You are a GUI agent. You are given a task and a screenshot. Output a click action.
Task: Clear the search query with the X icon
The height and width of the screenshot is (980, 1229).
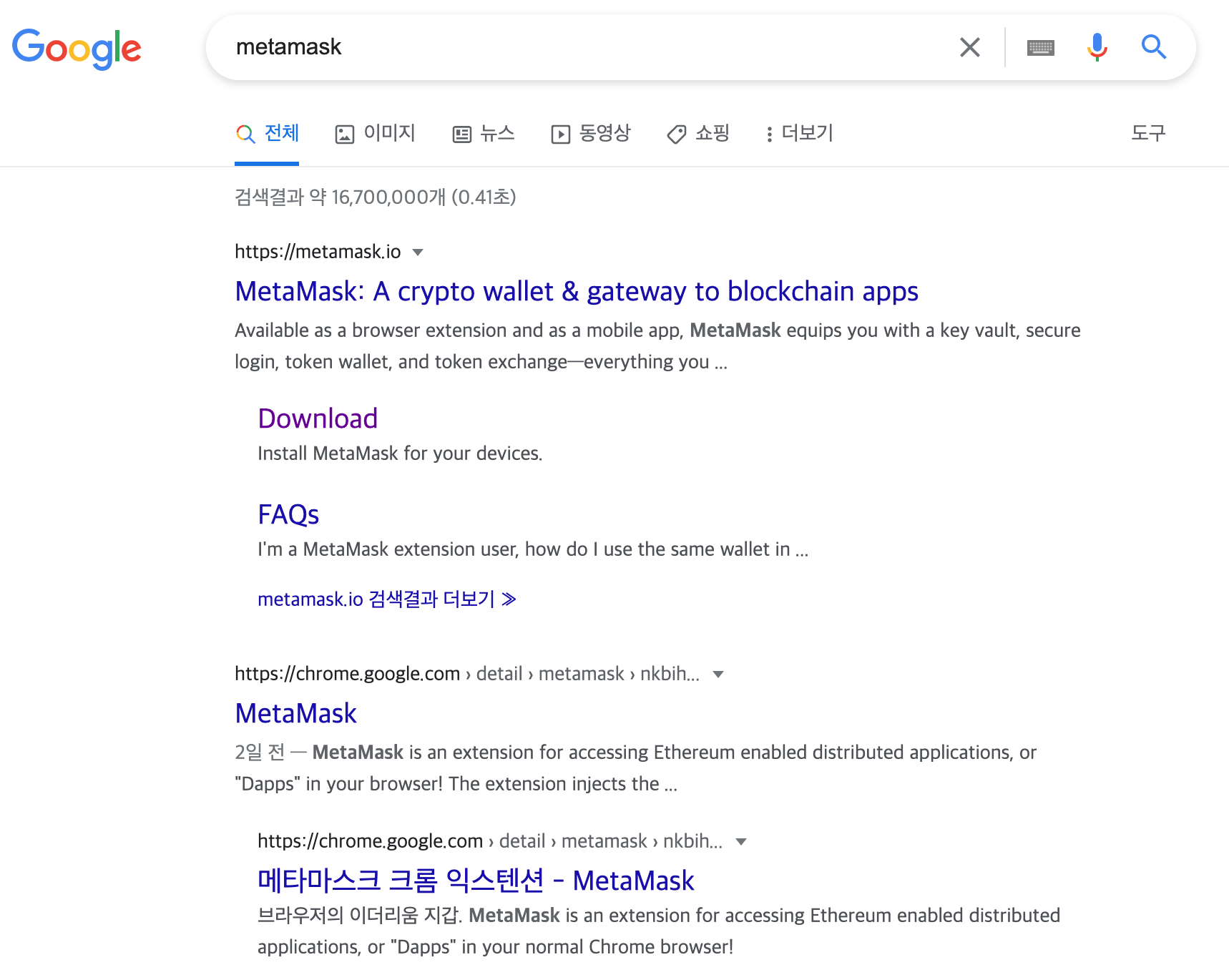(x=969, y=46)
